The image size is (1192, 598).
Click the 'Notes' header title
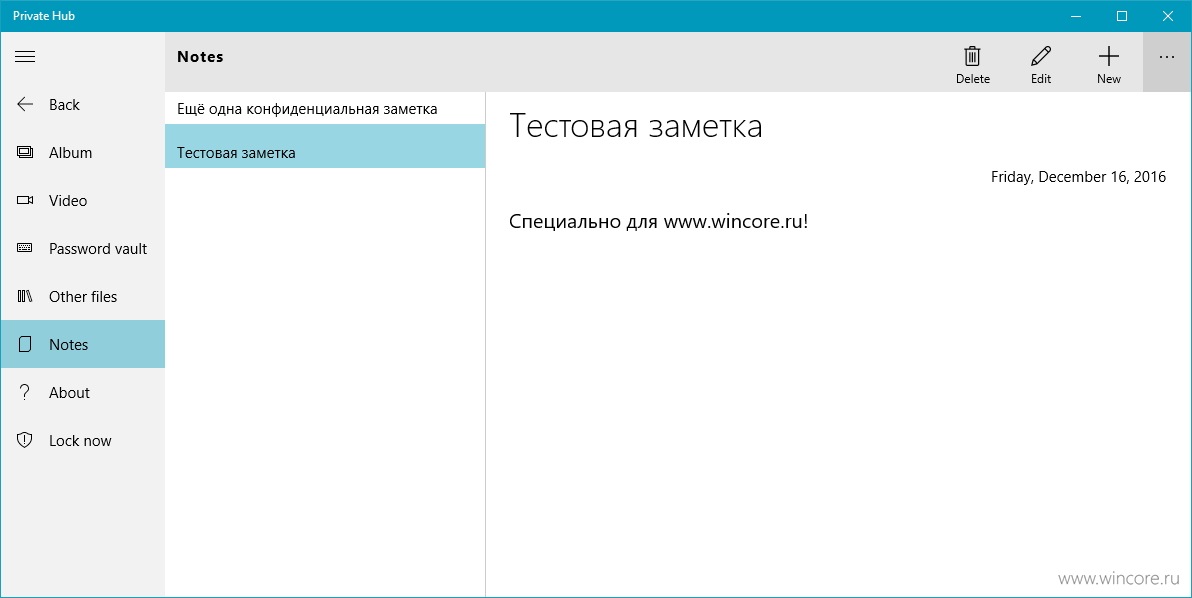200,57
